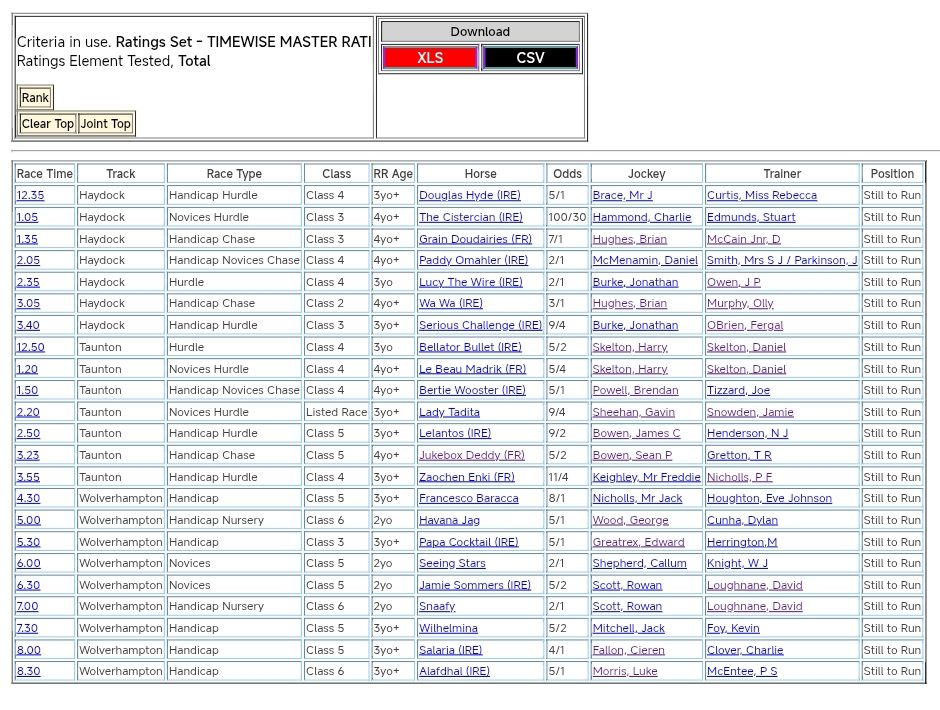Open the 12.35 Haydock race time link

pyautogui.click(x=30, y=196)
